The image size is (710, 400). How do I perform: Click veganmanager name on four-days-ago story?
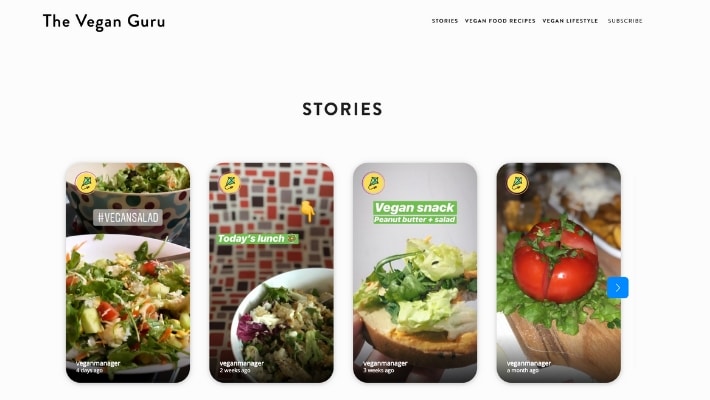click(x=98, y=363)
